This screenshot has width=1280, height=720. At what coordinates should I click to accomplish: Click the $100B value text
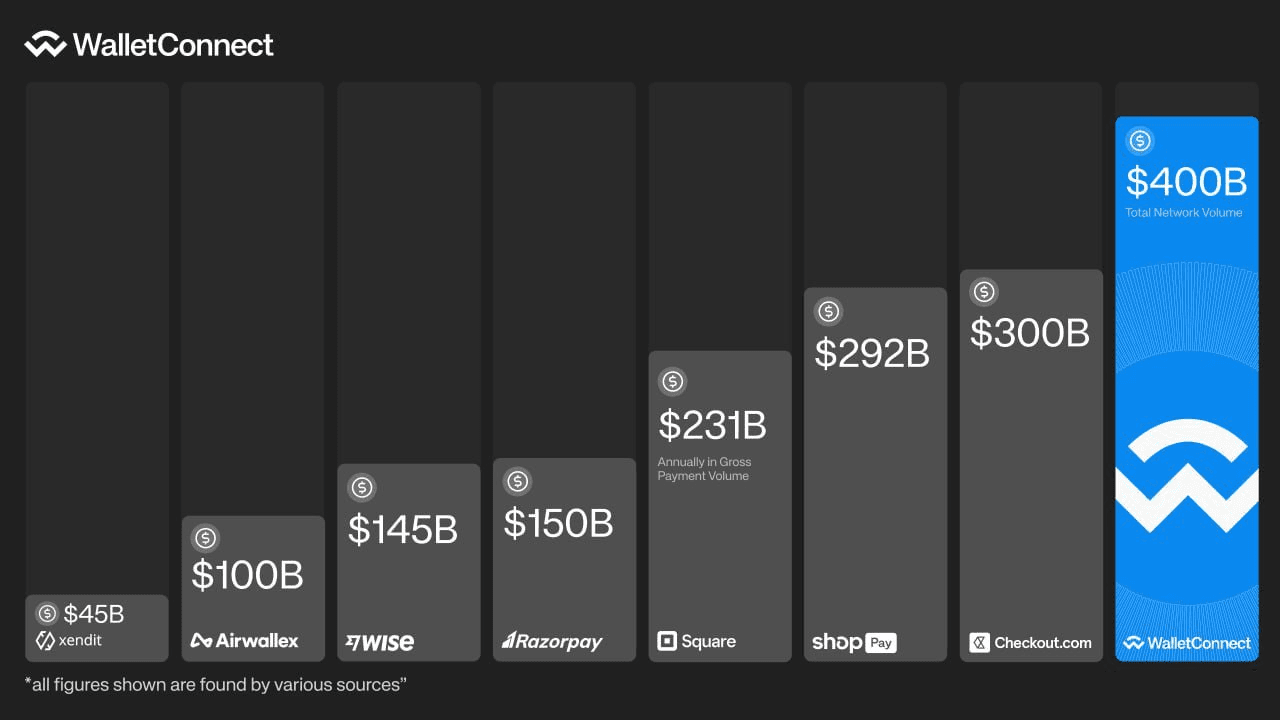tap(247, 575)
